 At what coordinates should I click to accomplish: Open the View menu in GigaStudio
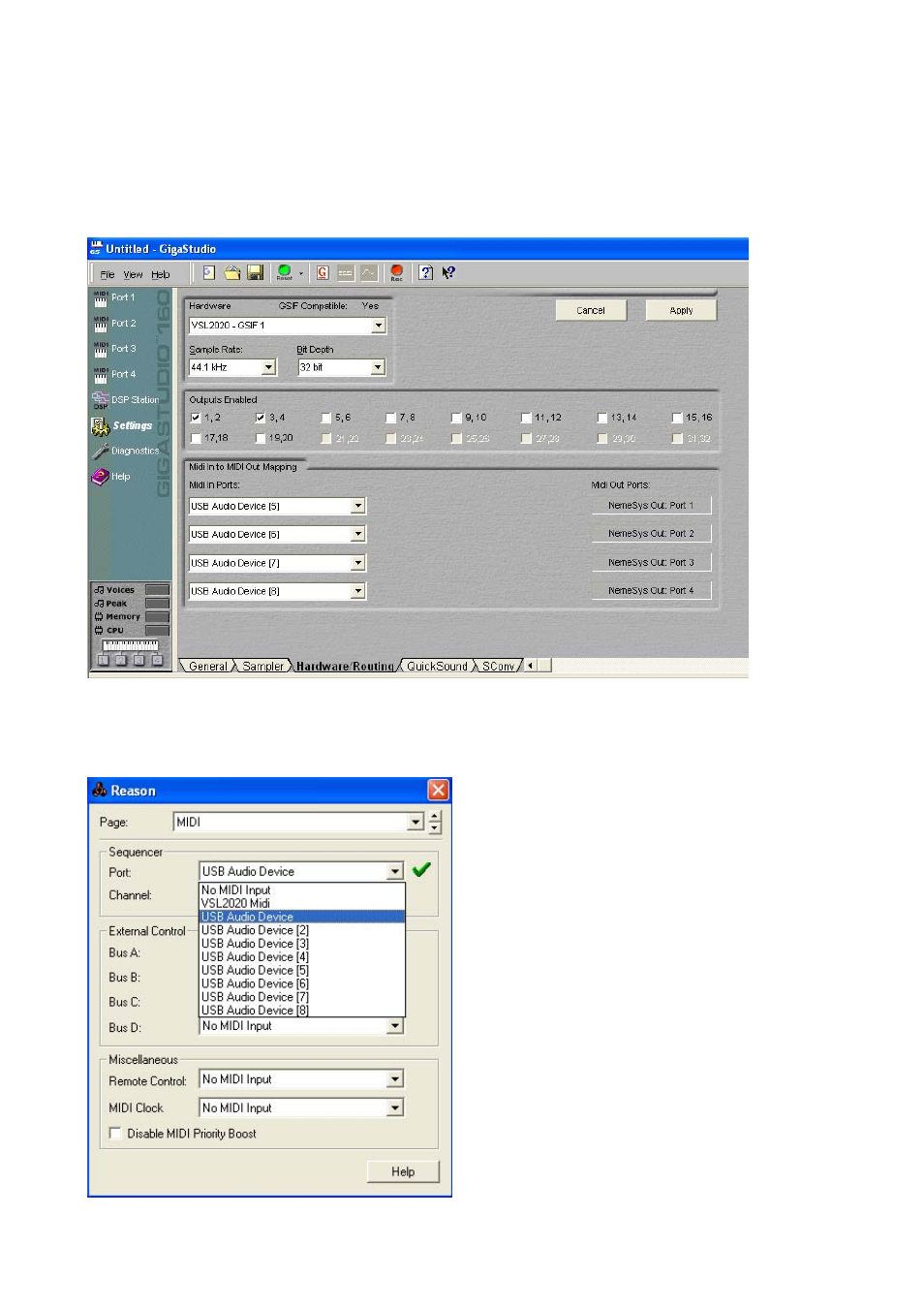133,275
